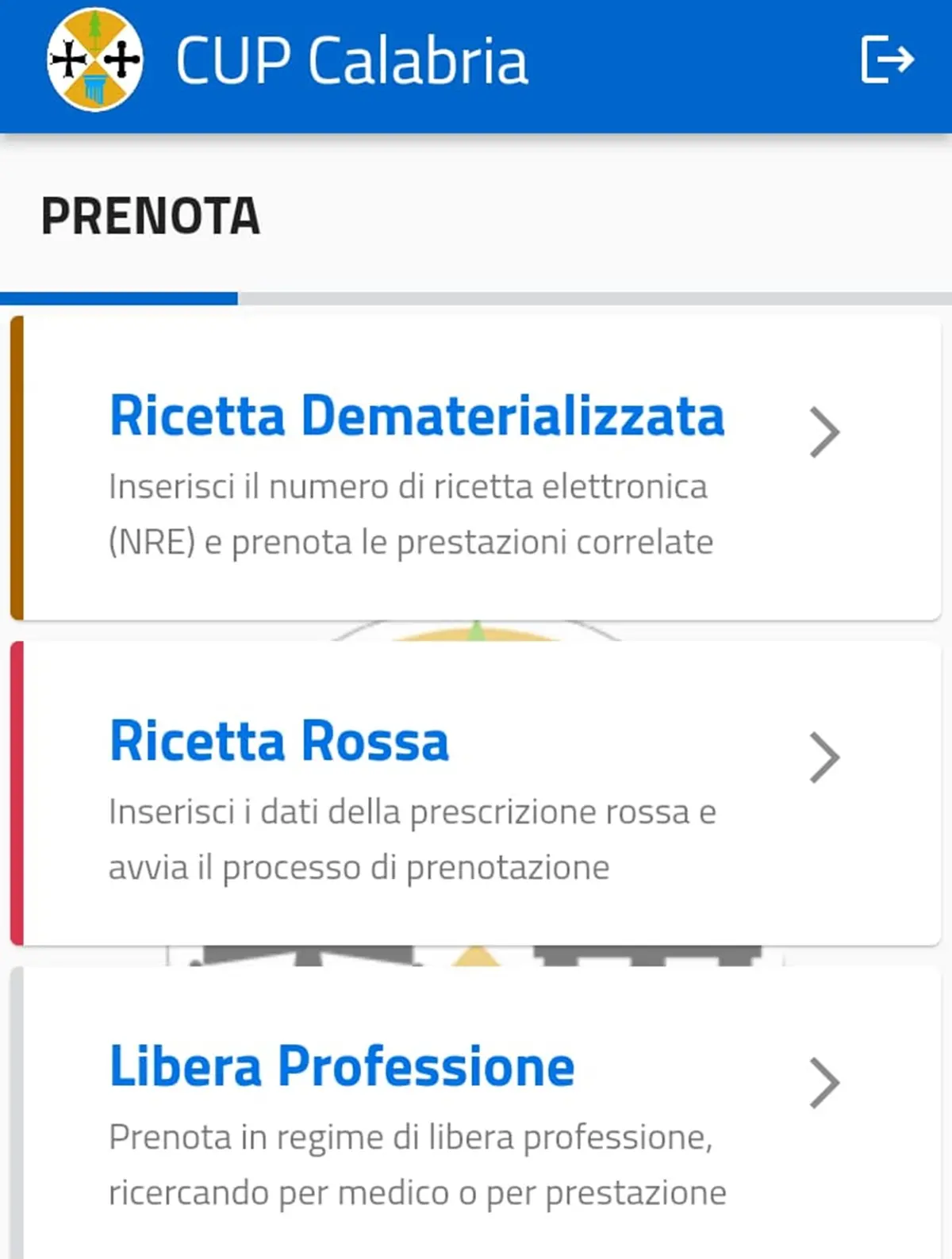Expand the Libera Professione chevron arrow
Screen dimensions: 952x1259
pyautogui.click(x=824, y=1083)
